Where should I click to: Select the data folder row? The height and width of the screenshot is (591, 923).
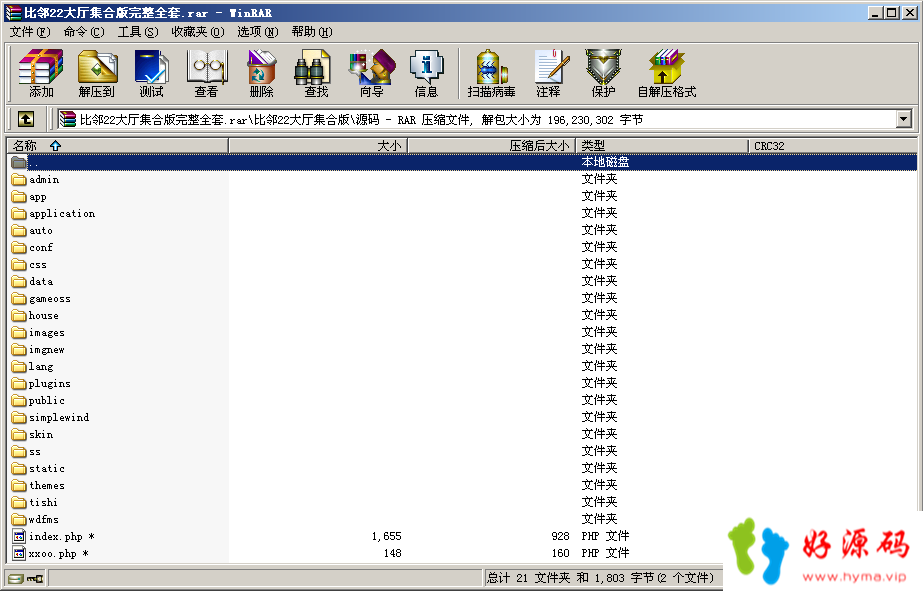tap(462, 281)
